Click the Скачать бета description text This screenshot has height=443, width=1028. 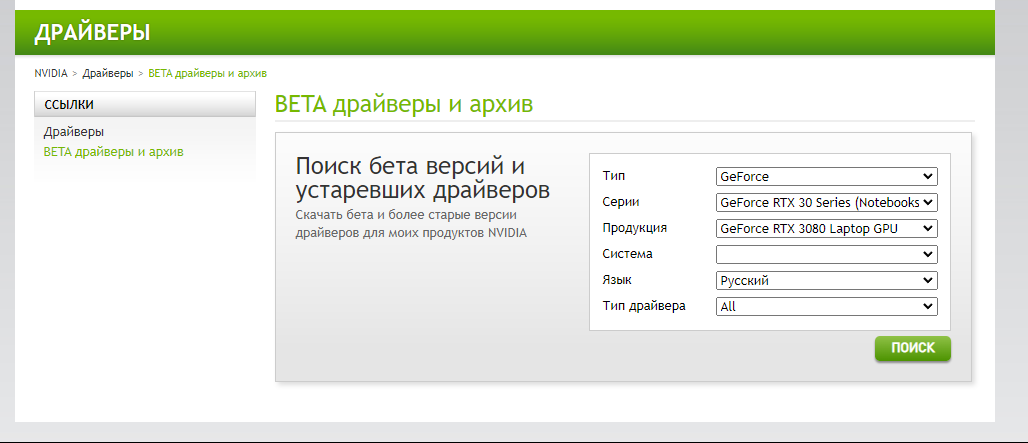(411, 223)
